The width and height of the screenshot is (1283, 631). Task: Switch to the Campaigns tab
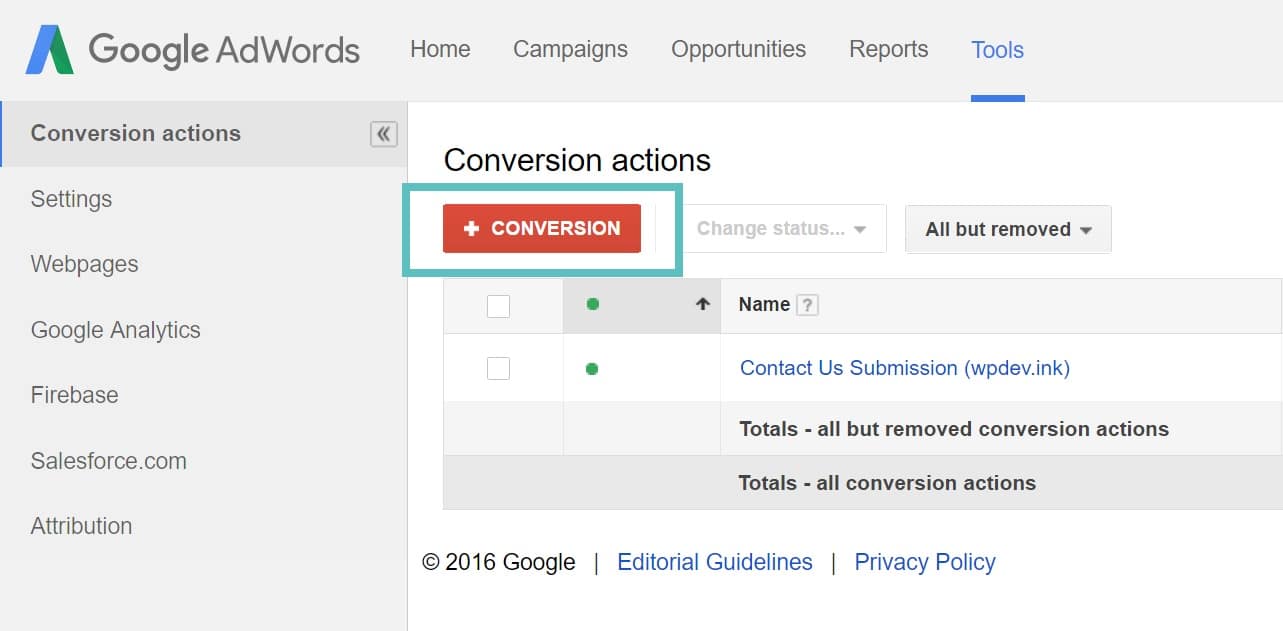pyautogui.click(x=570, y=48)
